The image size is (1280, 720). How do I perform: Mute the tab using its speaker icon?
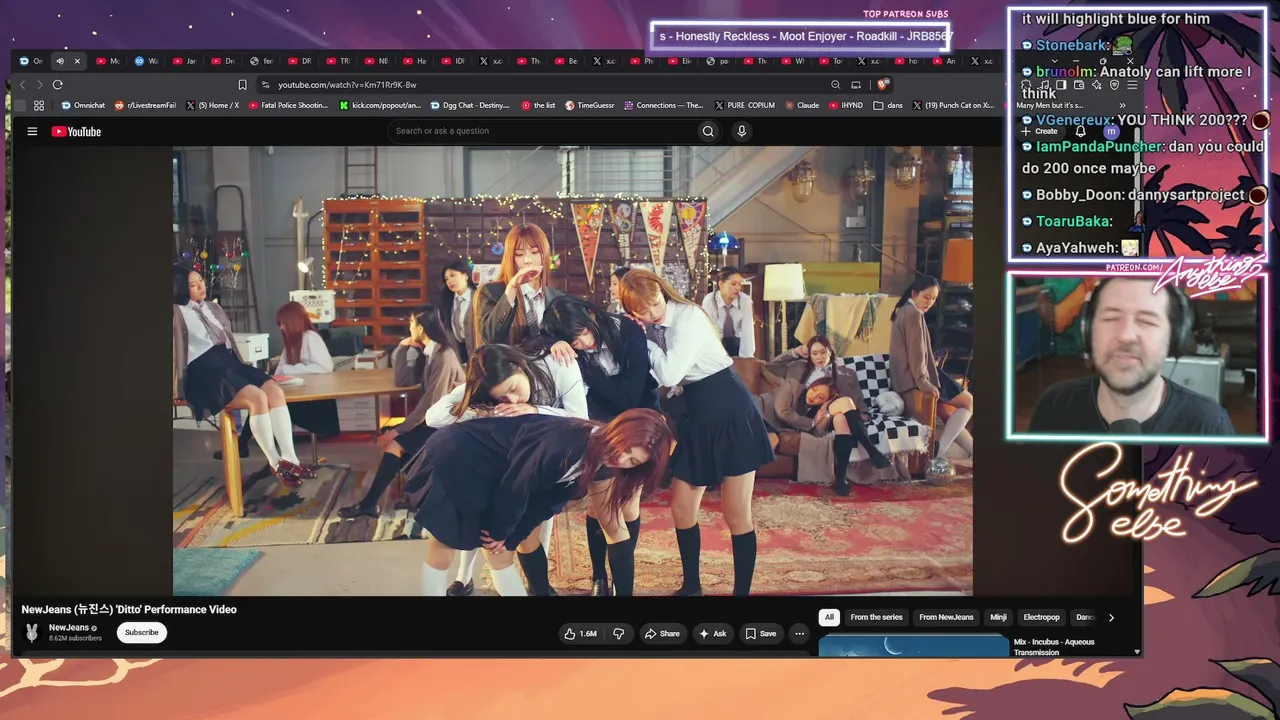59,61
